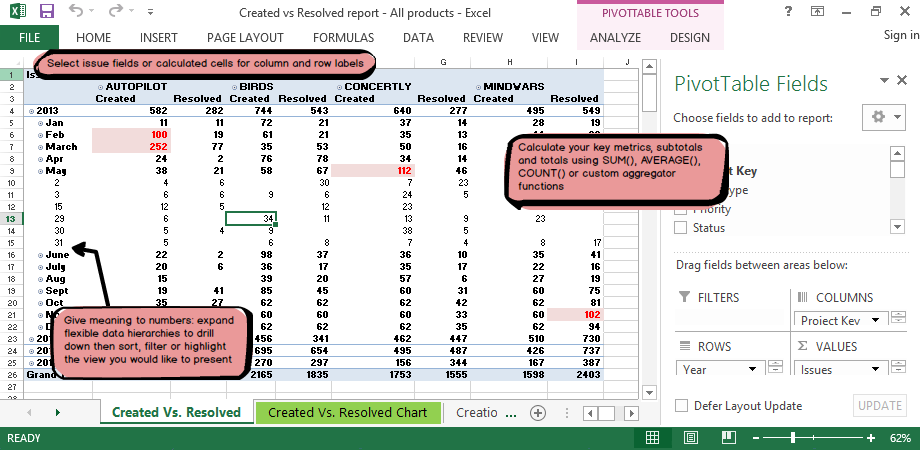Switch to Created Vs. Resolved Chart sheet

(347, 412)
